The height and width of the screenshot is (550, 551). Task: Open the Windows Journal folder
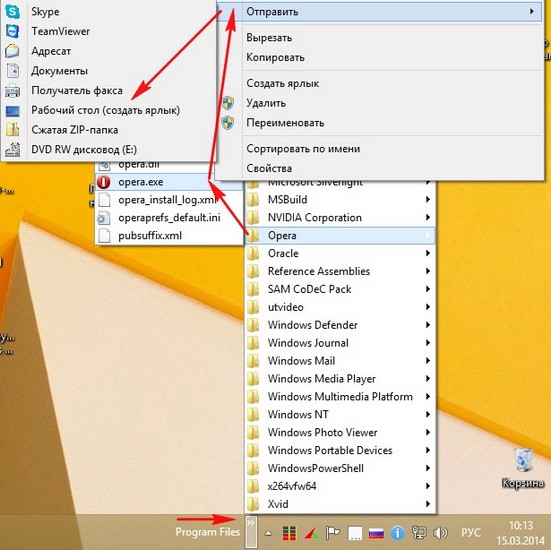[340, 343]
